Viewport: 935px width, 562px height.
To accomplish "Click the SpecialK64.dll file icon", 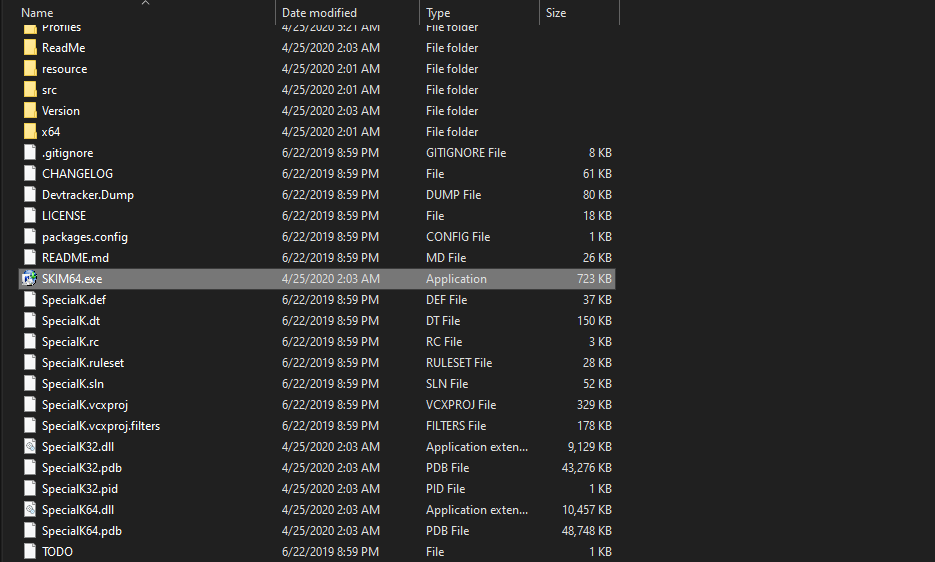I will point(29,510).
